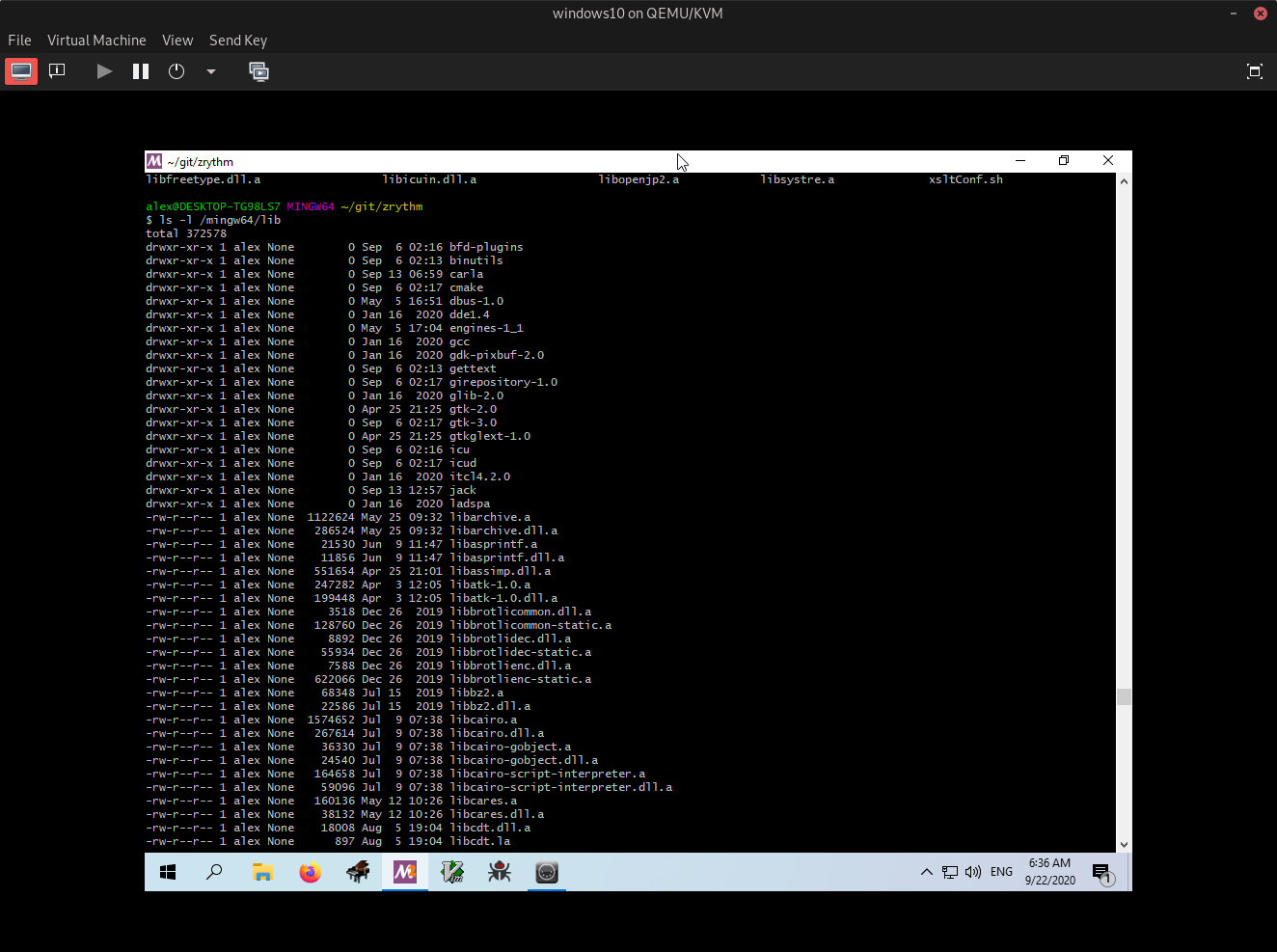The height and width of the screenshot is (952, 1277).
Task: Open File Explorer from the taskbar
Action: (x=262, y=872)
